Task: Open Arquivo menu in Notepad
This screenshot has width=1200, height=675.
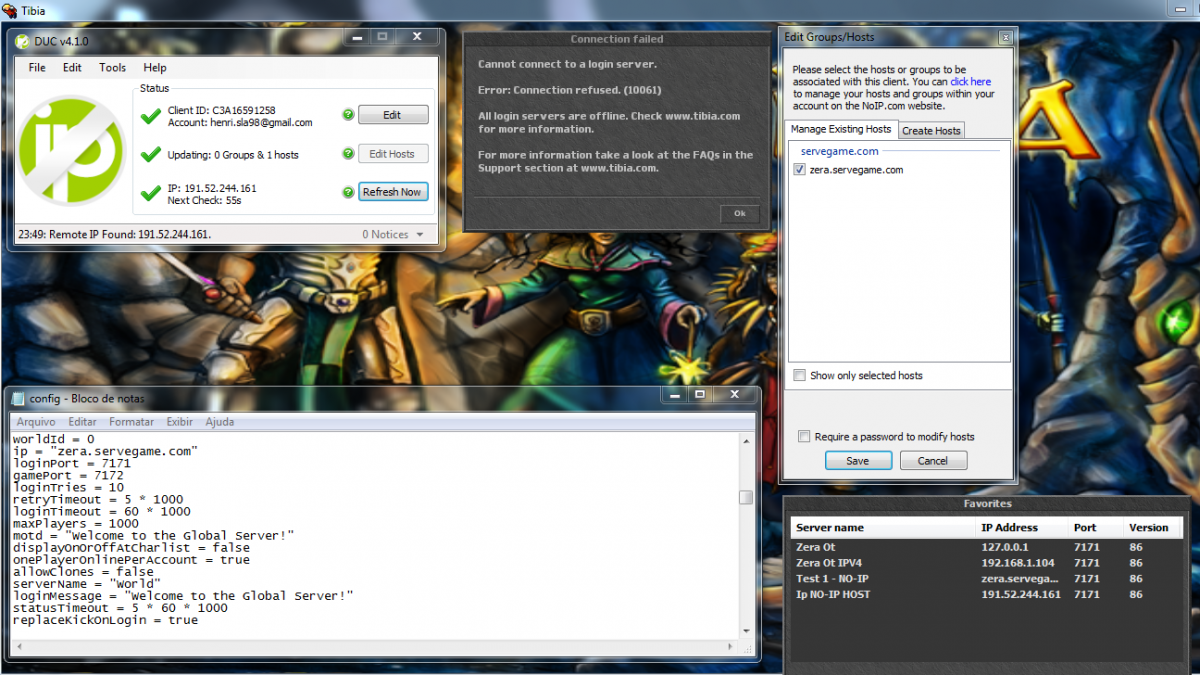Action: pos(36,422)
